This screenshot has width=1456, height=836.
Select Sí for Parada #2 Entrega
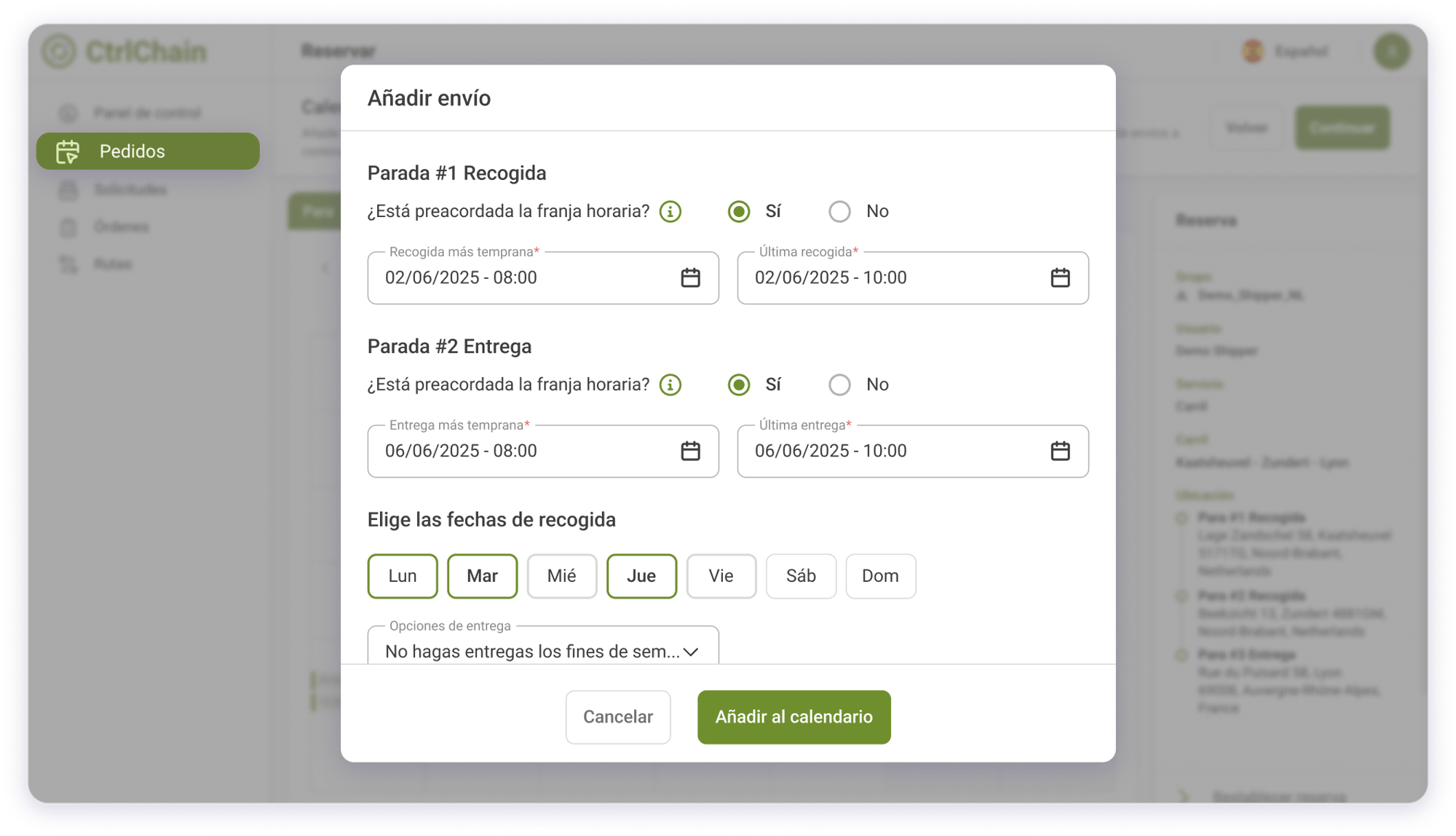pyautogui.click(x=739, y=385)
